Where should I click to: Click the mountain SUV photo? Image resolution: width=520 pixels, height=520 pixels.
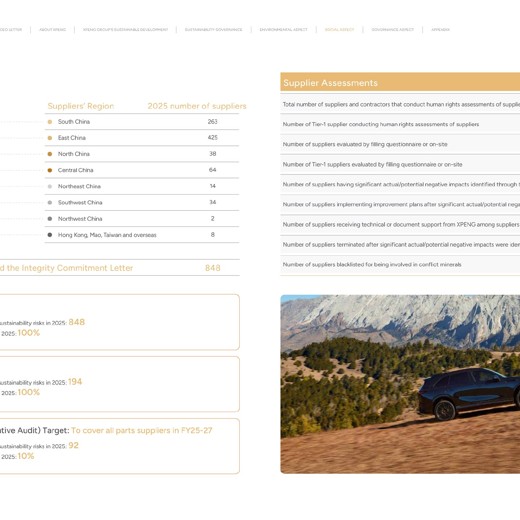tap(400, 384)
